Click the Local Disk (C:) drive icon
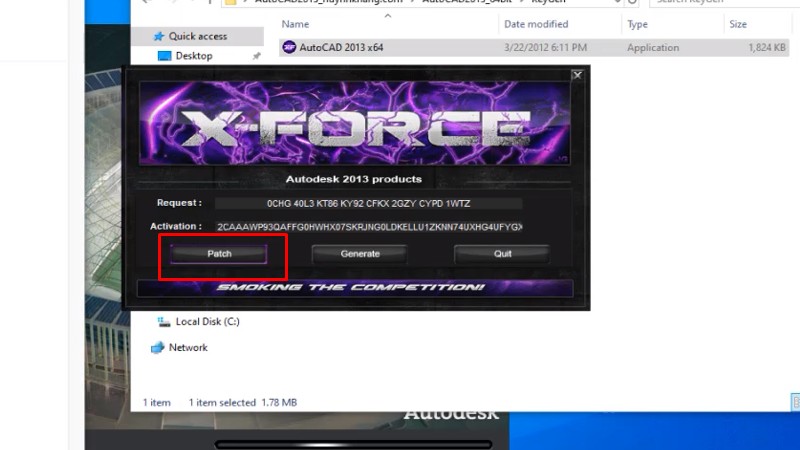 (163, 322)
